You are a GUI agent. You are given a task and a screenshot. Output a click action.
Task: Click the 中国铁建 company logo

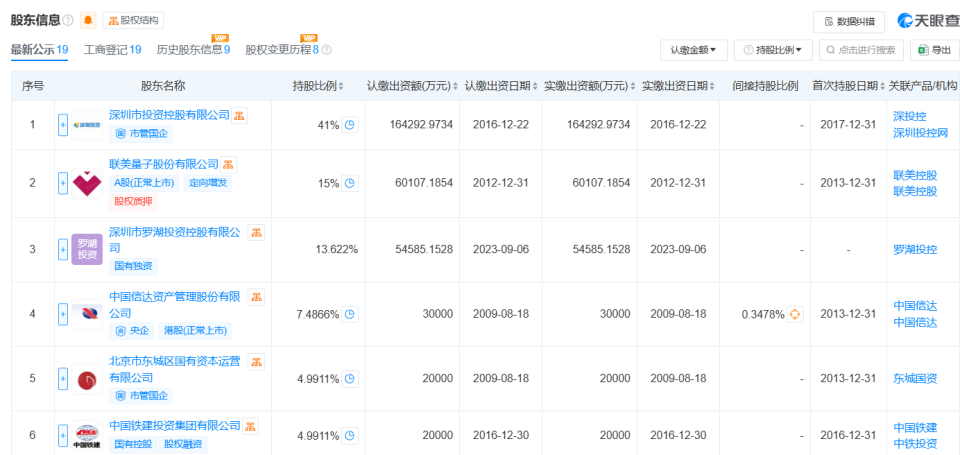coord(87,435)
